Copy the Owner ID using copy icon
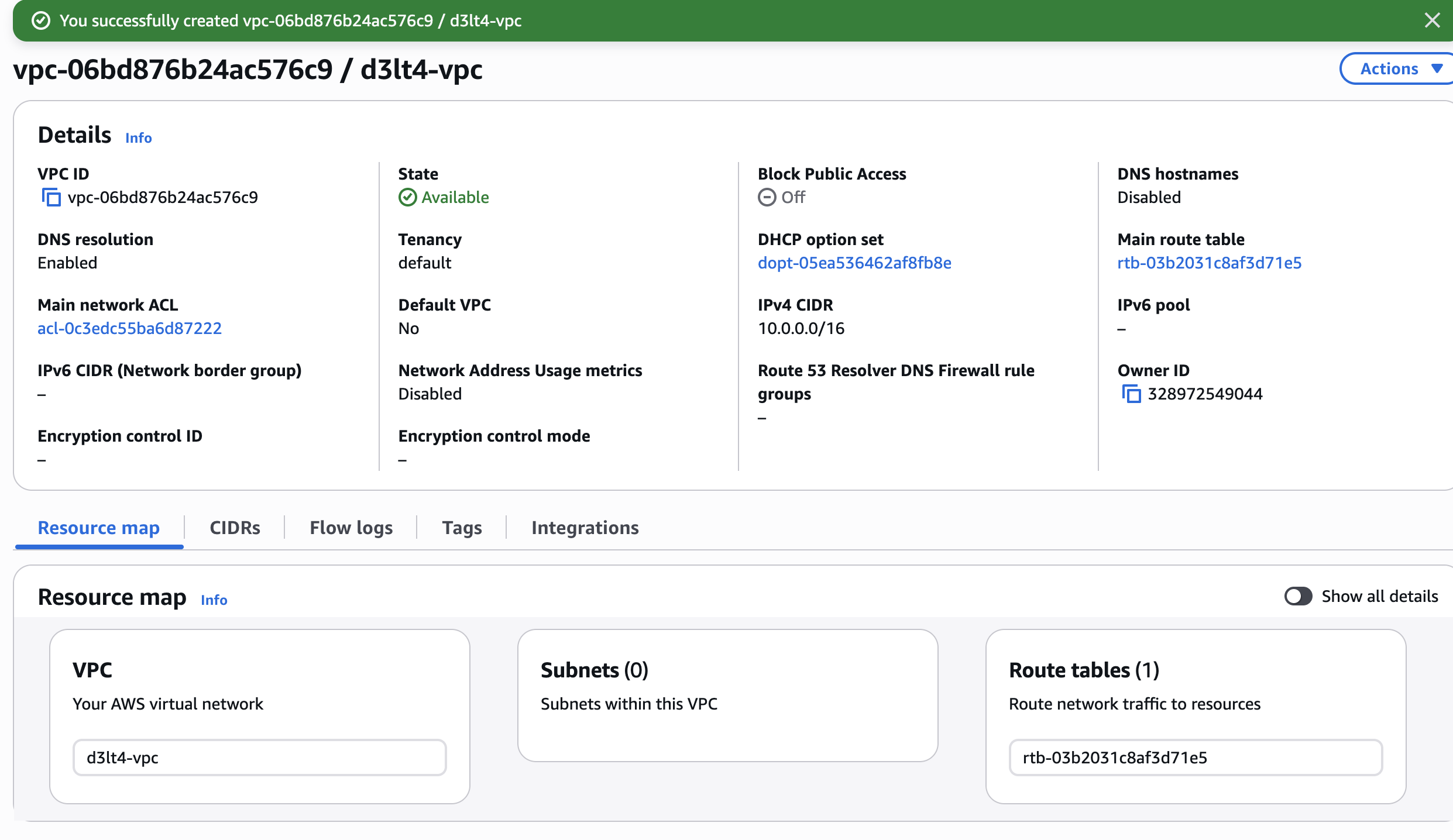The height and width of the screenshot is (840, 1453). (x=1131, y=394)
